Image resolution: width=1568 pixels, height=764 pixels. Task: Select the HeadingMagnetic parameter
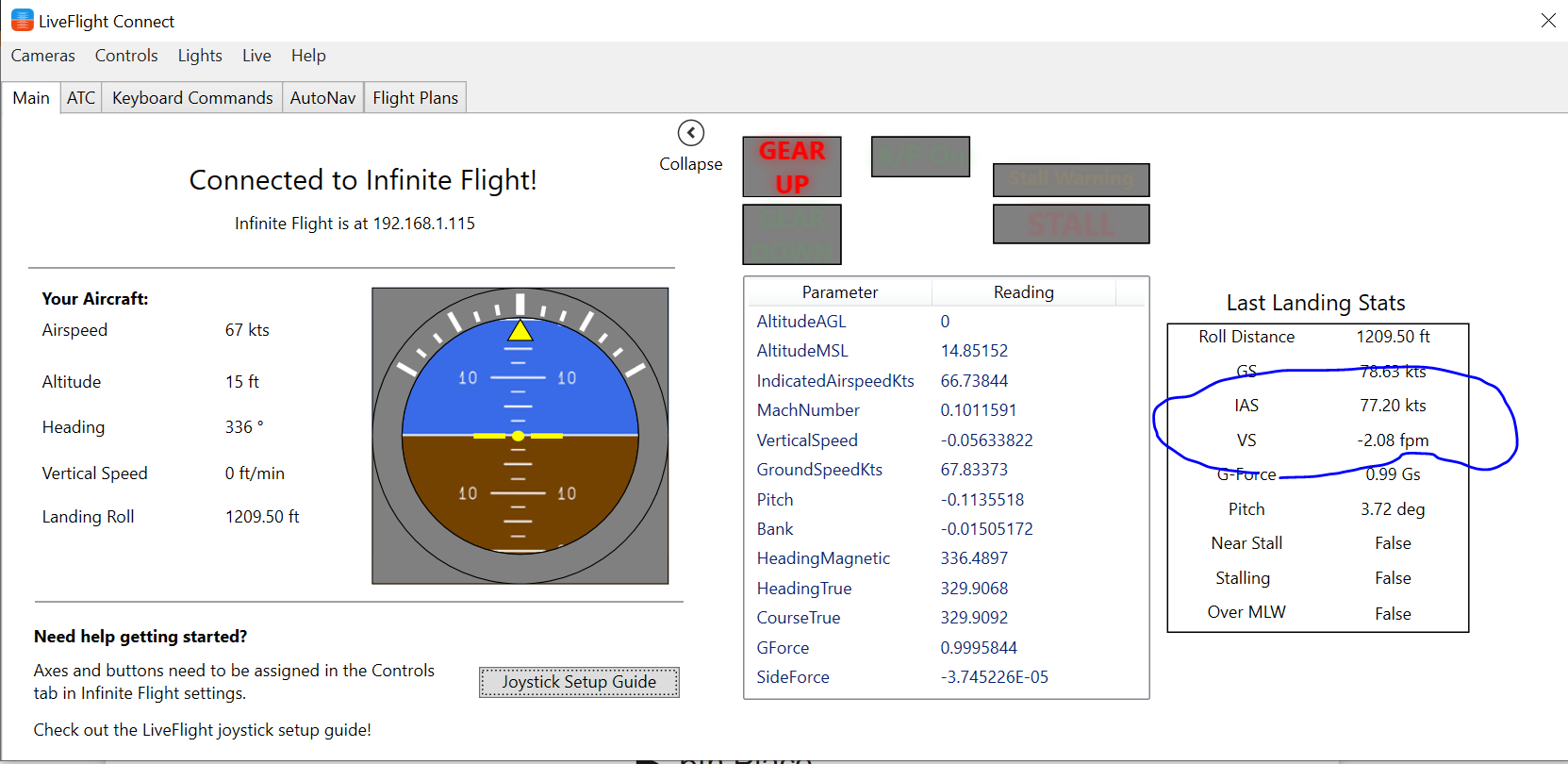823,558
